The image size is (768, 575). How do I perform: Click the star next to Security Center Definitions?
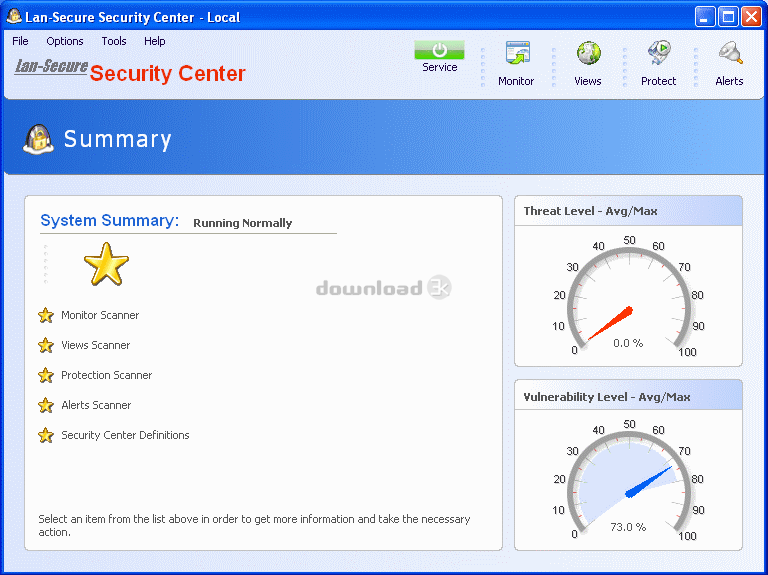(46, 435)
